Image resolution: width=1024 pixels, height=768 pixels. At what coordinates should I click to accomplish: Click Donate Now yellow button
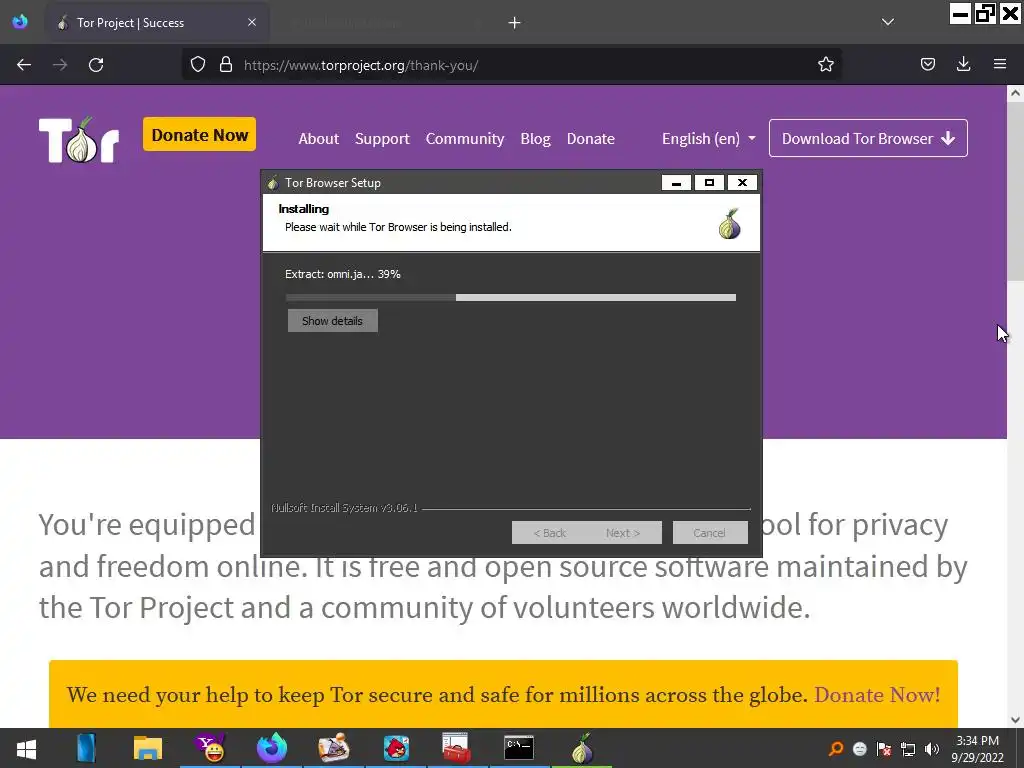pos(199,135)
